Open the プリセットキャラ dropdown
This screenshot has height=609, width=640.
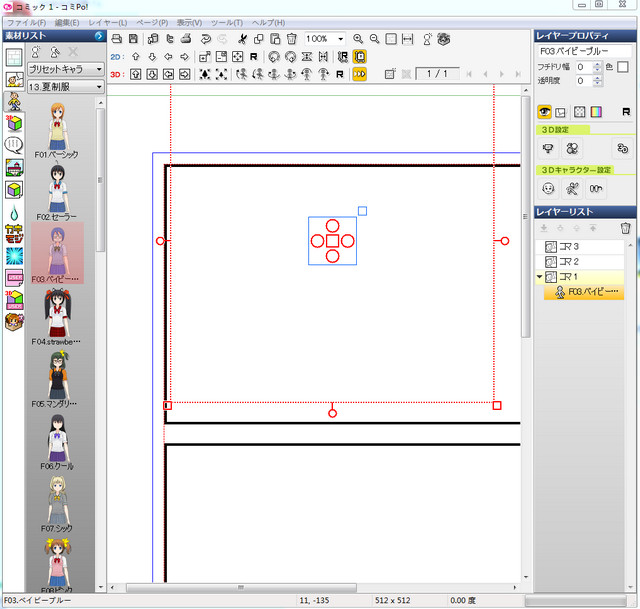(x=65, y=69)
